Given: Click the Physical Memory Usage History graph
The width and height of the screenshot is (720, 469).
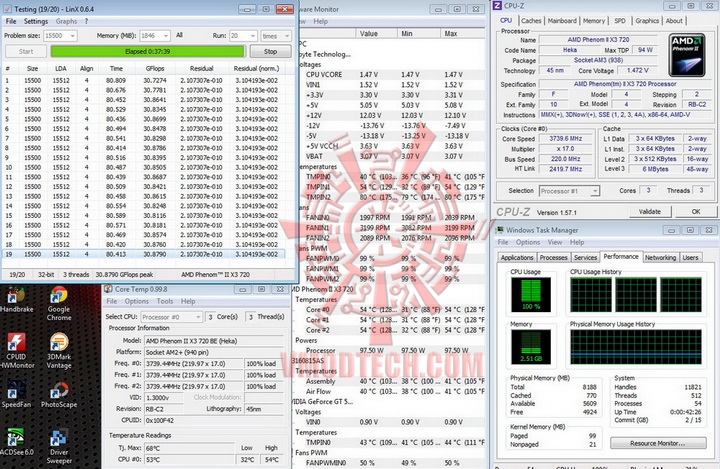Looking at the screenshot, I should 636,347.
